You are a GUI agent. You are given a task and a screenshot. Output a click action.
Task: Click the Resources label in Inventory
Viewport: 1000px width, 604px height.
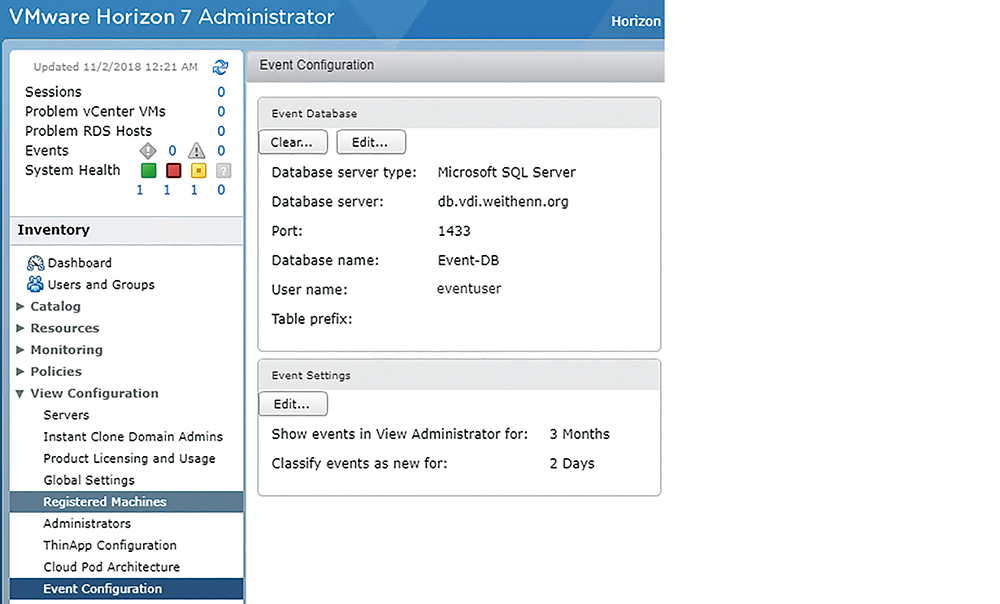click(x=65, y=328)
